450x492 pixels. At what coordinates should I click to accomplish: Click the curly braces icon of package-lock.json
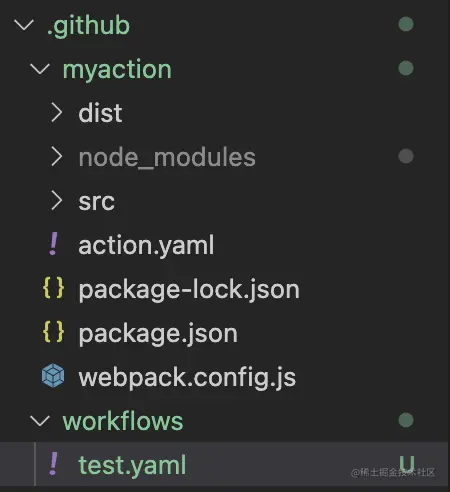coord(53,287)
